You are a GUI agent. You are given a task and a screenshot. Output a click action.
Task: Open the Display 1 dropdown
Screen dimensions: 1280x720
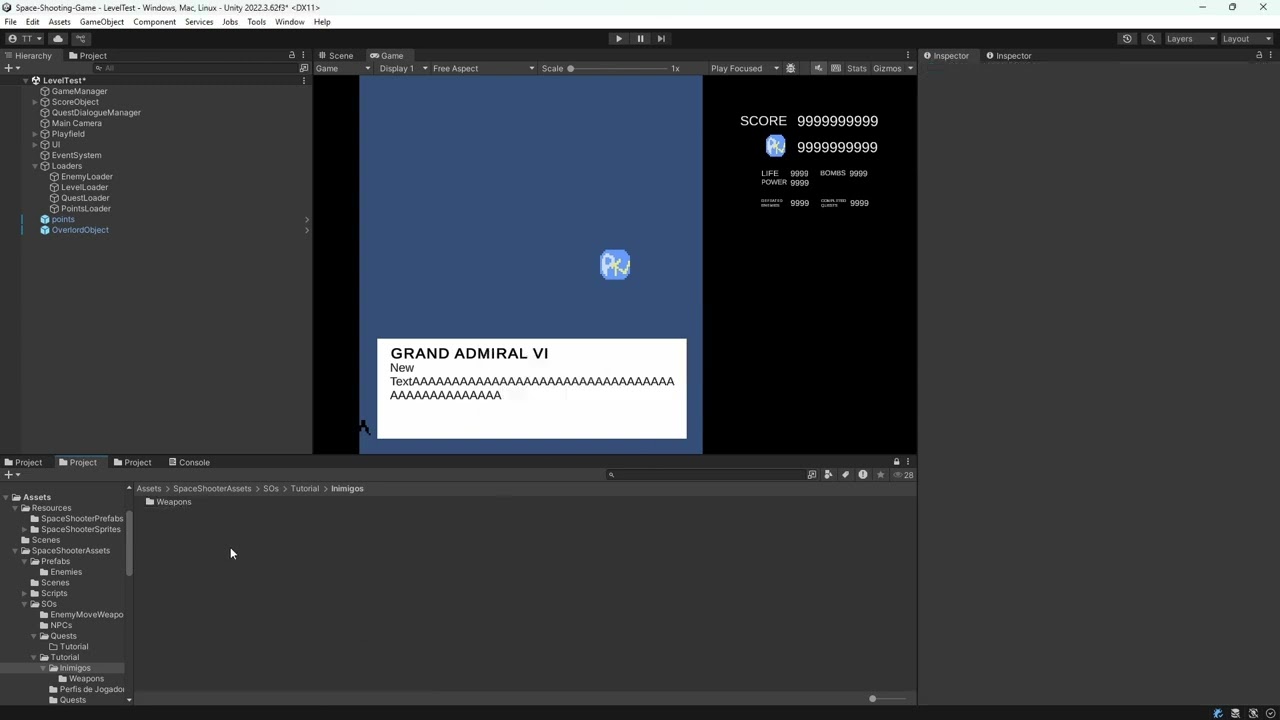403,68
